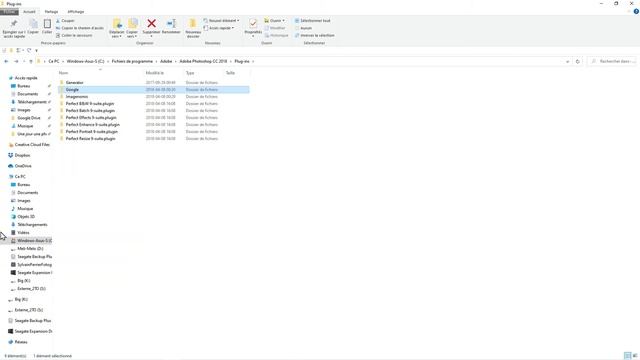640x360 pixels.
Task: Switch to the large icons view using the status bar button
Action: click(x=635, y=356)
